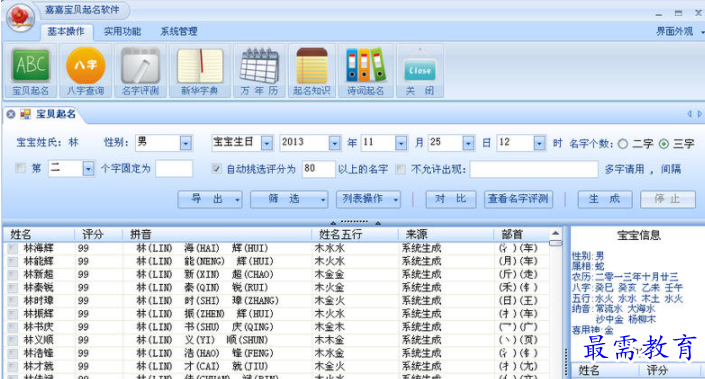Screen dimensions: 705x379
Task: Click the 查看名字评测 button
Action: [518, 199]
